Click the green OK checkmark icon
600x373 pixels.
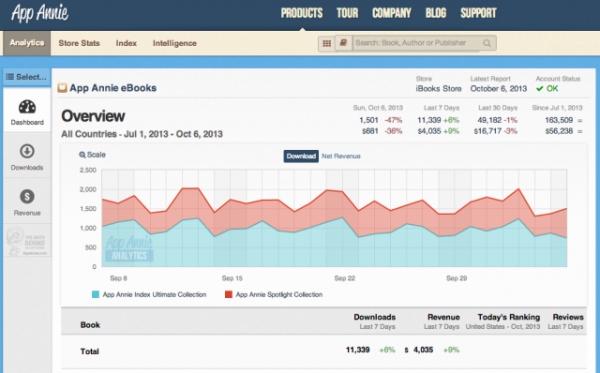540,89
